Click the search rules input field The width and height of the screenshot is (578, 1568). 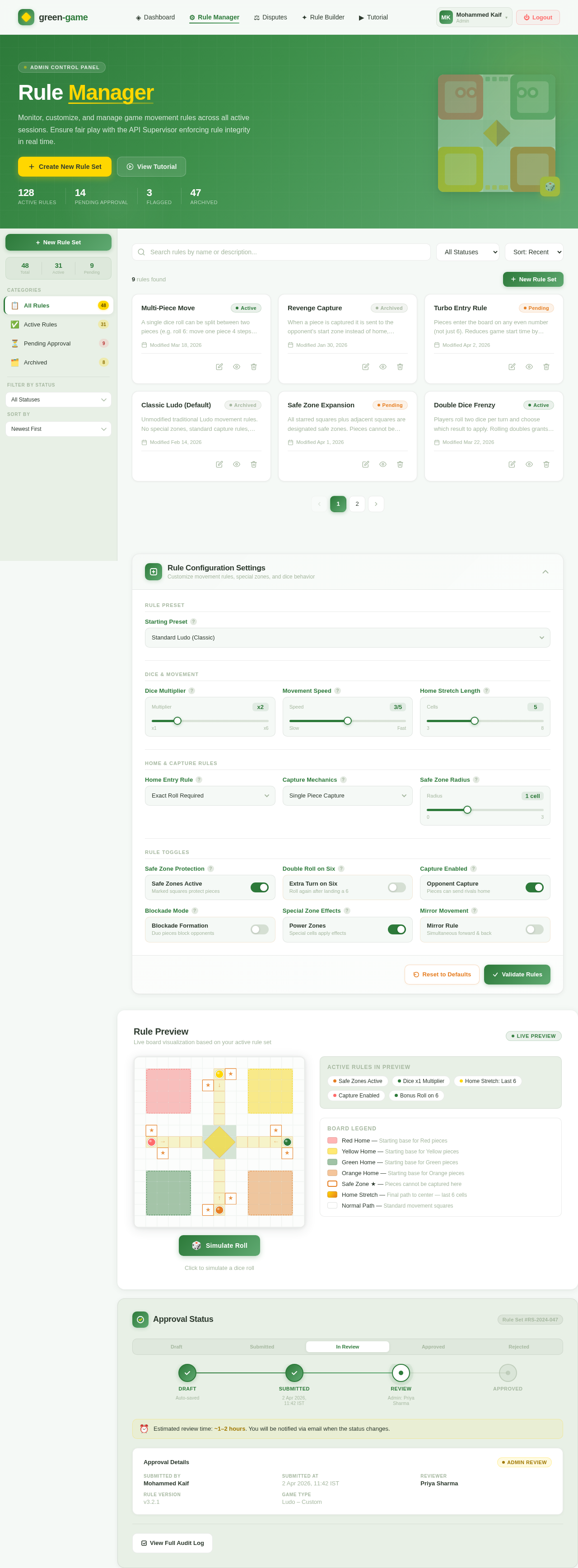281,252
